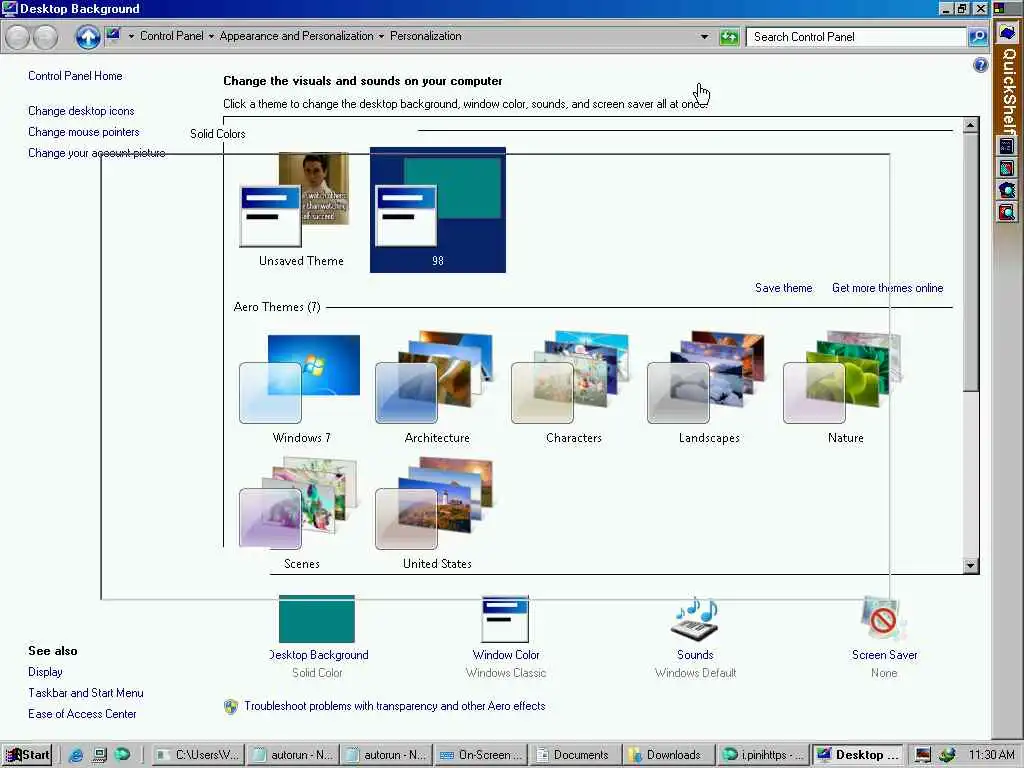
Task: Open Change your account picture link
Action: [x=97, y=153]
